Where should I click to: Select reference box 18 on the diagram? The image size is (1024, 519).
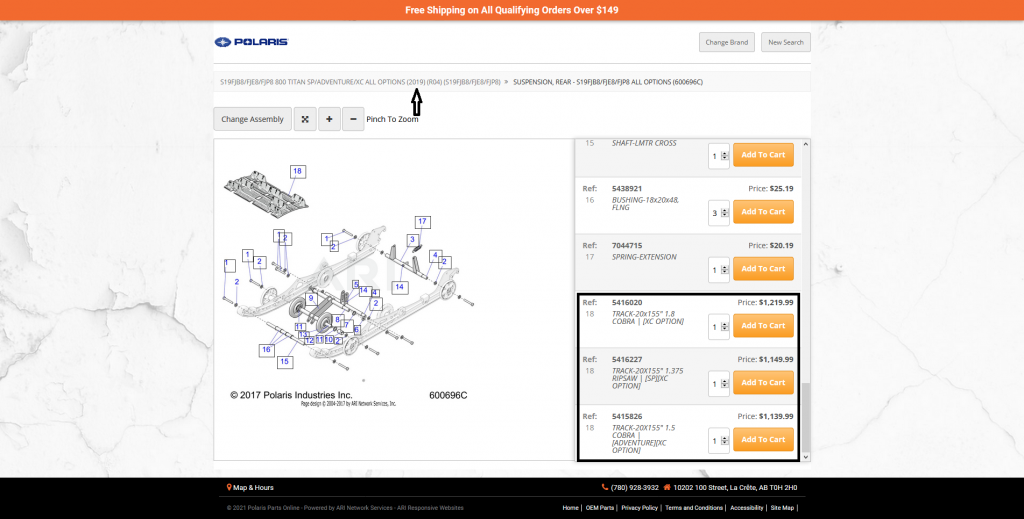[x=297, y=171]
